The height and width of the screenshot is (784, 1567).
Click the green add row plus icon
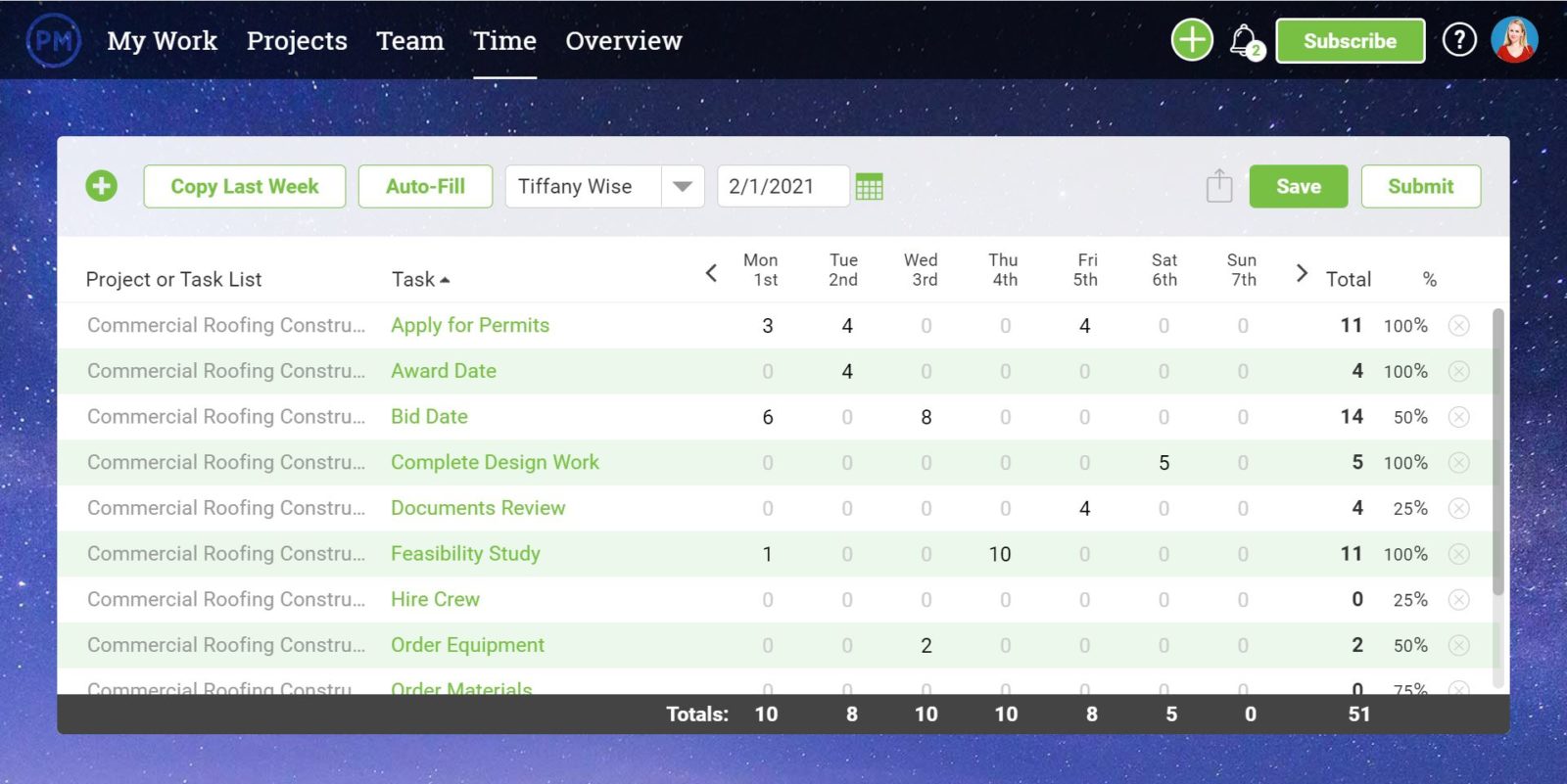click(x=101, y=186)
